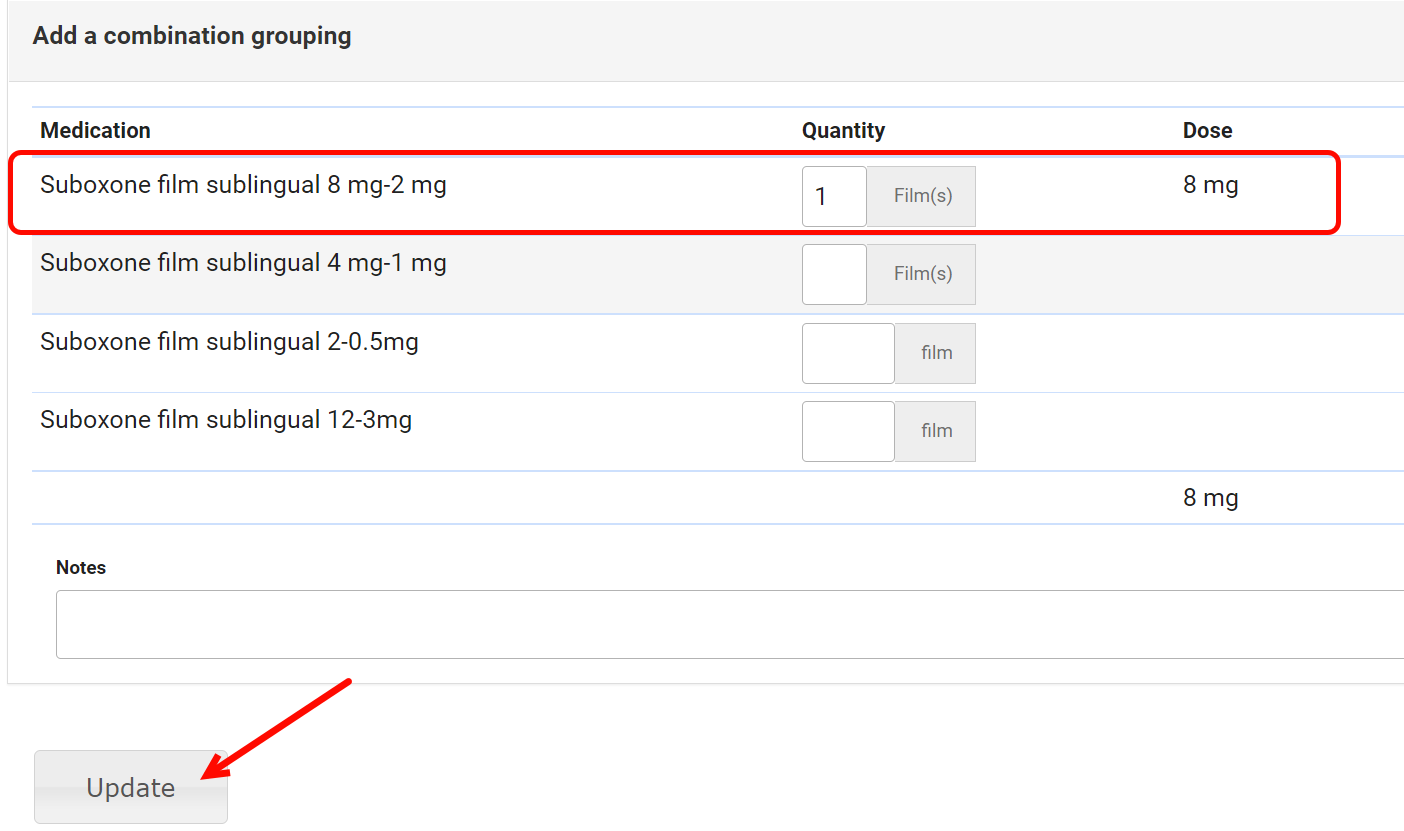Click quantity field for Suboxone 8 mg-2 mg
Viewport: 1404px width, 831px height.
point(834,196)
